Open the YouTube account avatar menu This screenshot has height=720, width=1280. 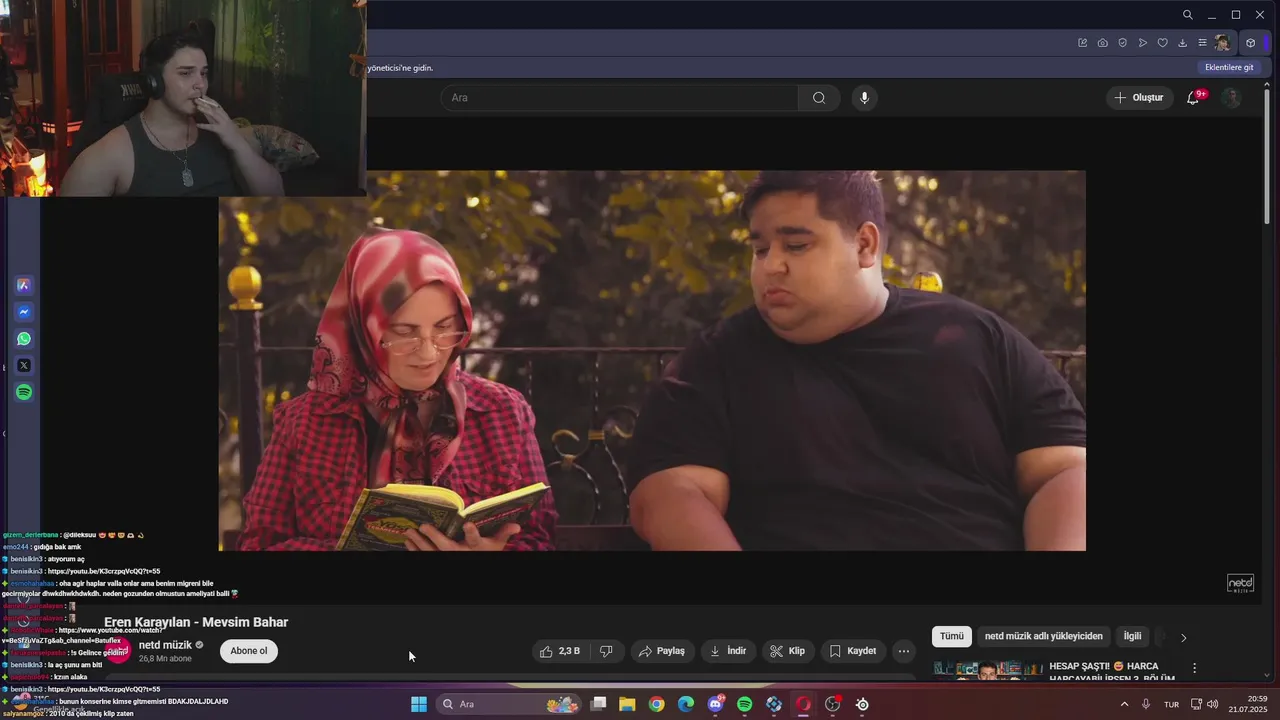point(1233,98)
